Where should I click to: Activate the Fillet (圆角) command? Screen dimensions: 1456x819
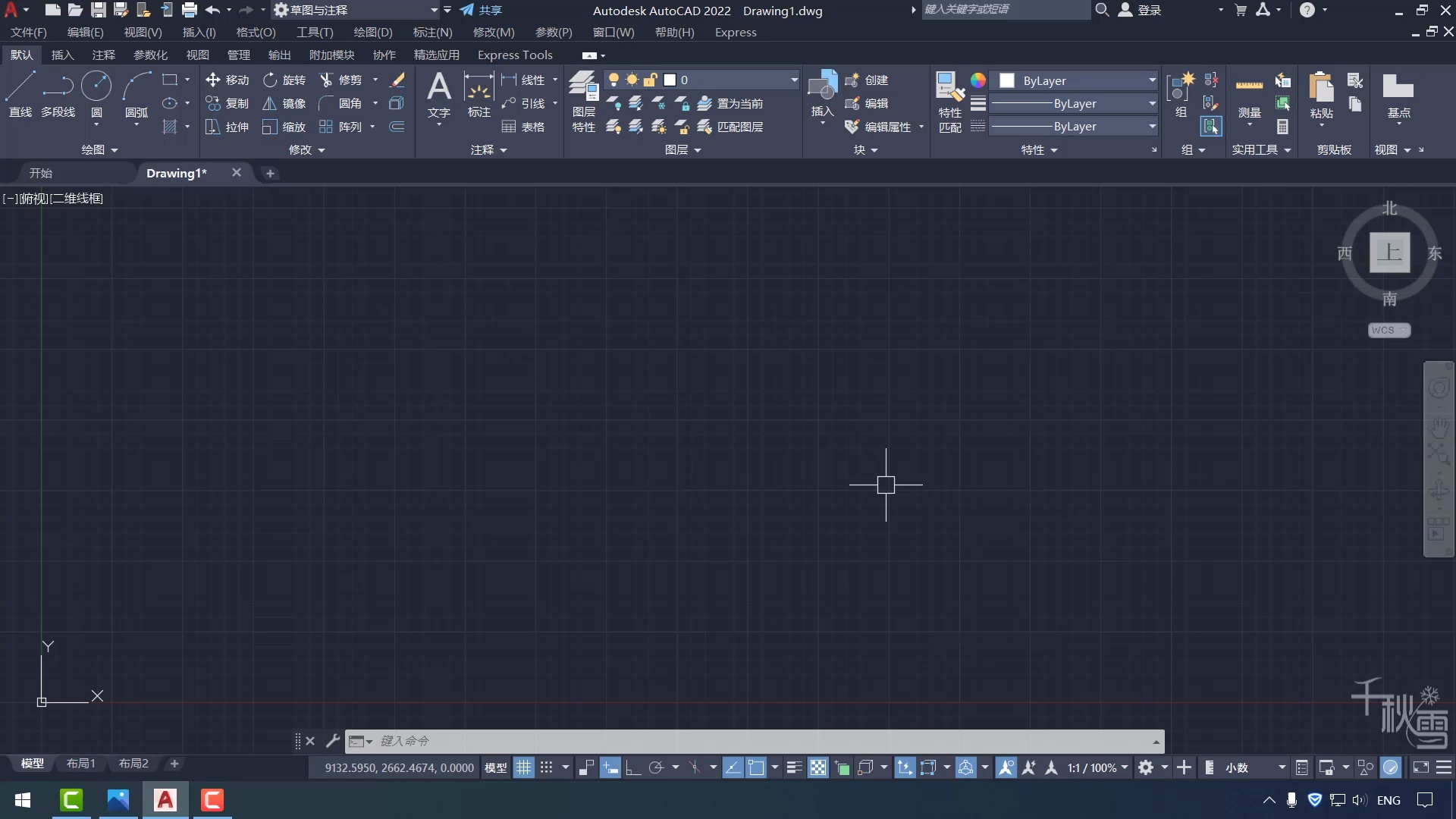tap(340, 103)
